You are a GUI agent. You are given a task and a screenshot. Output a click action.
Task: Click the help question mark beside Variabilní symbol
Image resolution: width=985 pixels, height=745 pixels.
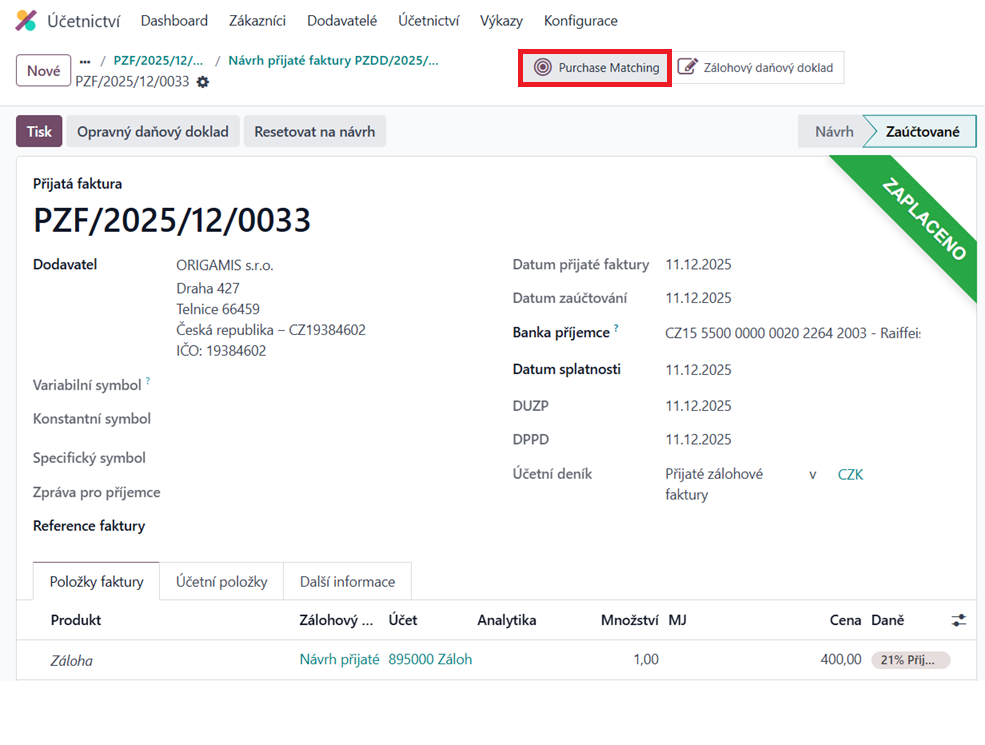(x=148, y=380)
